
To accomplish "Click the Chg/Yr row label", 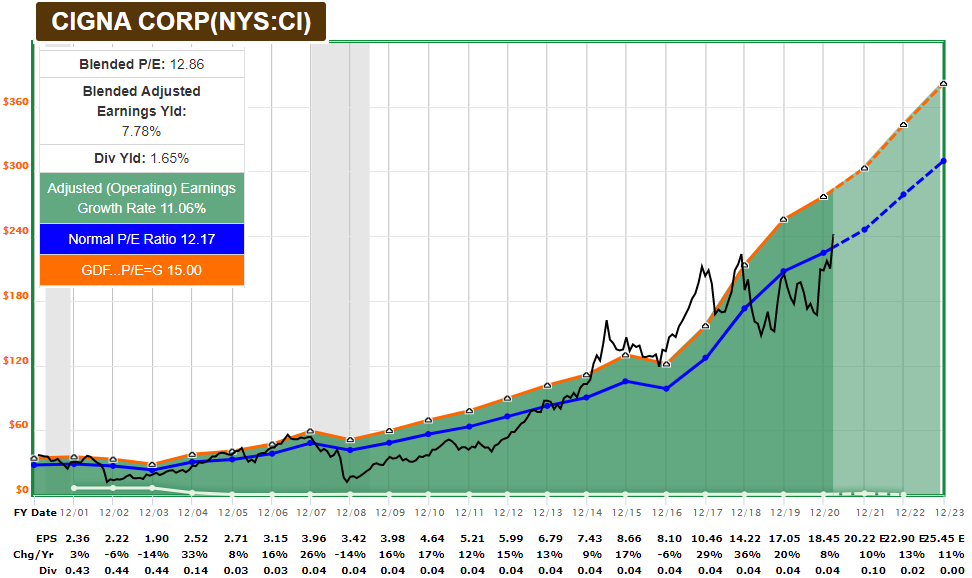I will tap(35, 554).
